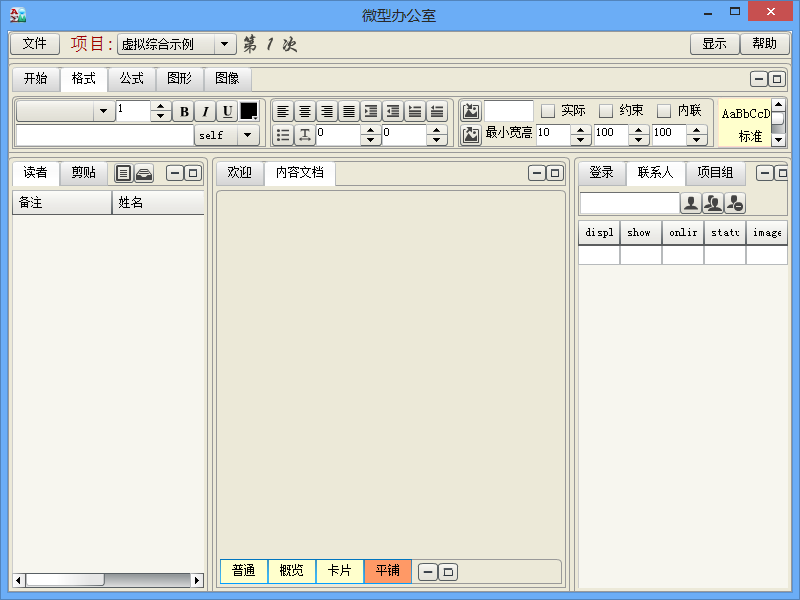Image resolution: width=800 pixels, height=600 pixels.
Task: Check the 内联 option
Action: coord(664,111)
